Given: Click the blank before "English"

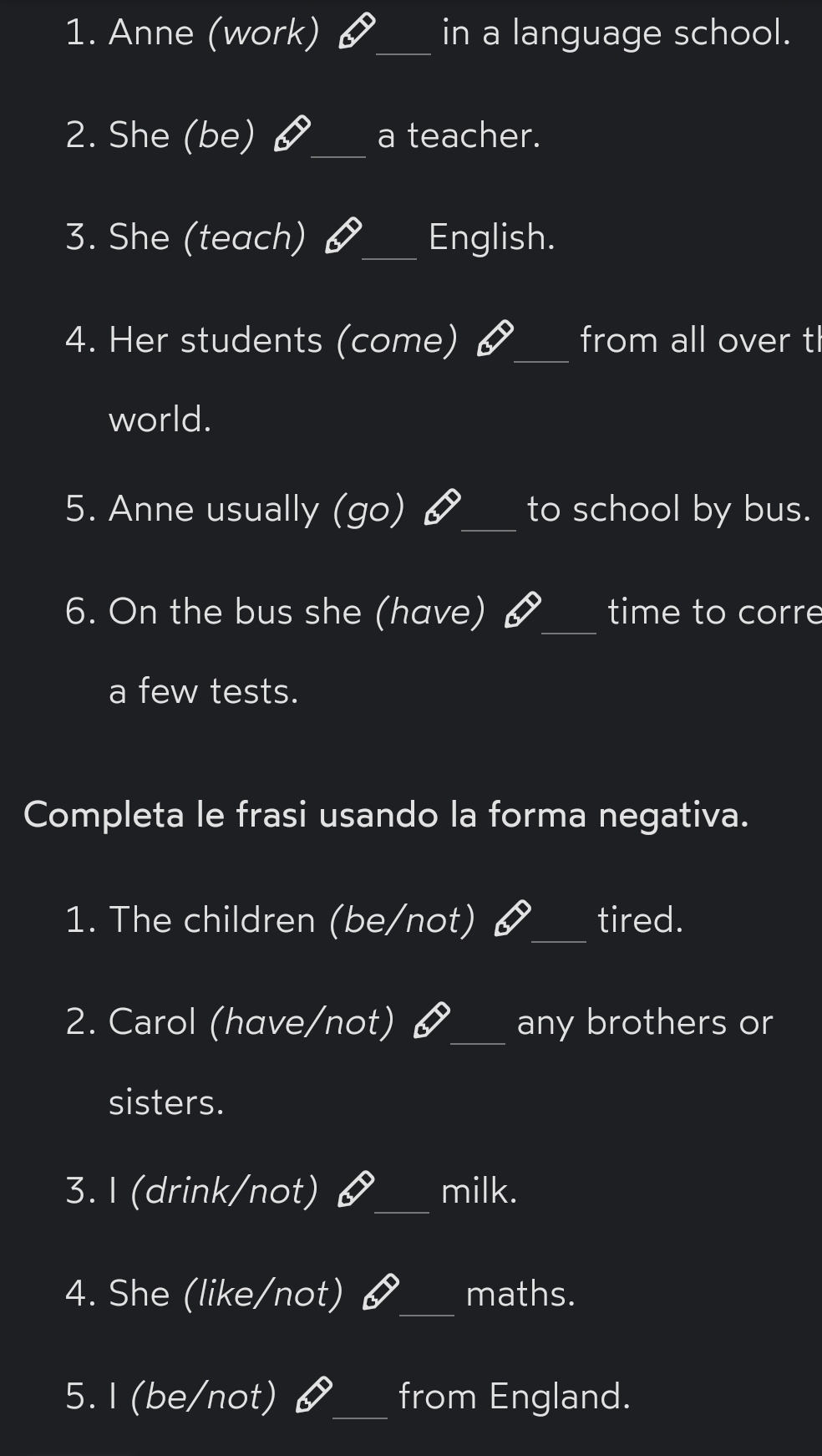Looking at the screenshot, I should 389,247.
